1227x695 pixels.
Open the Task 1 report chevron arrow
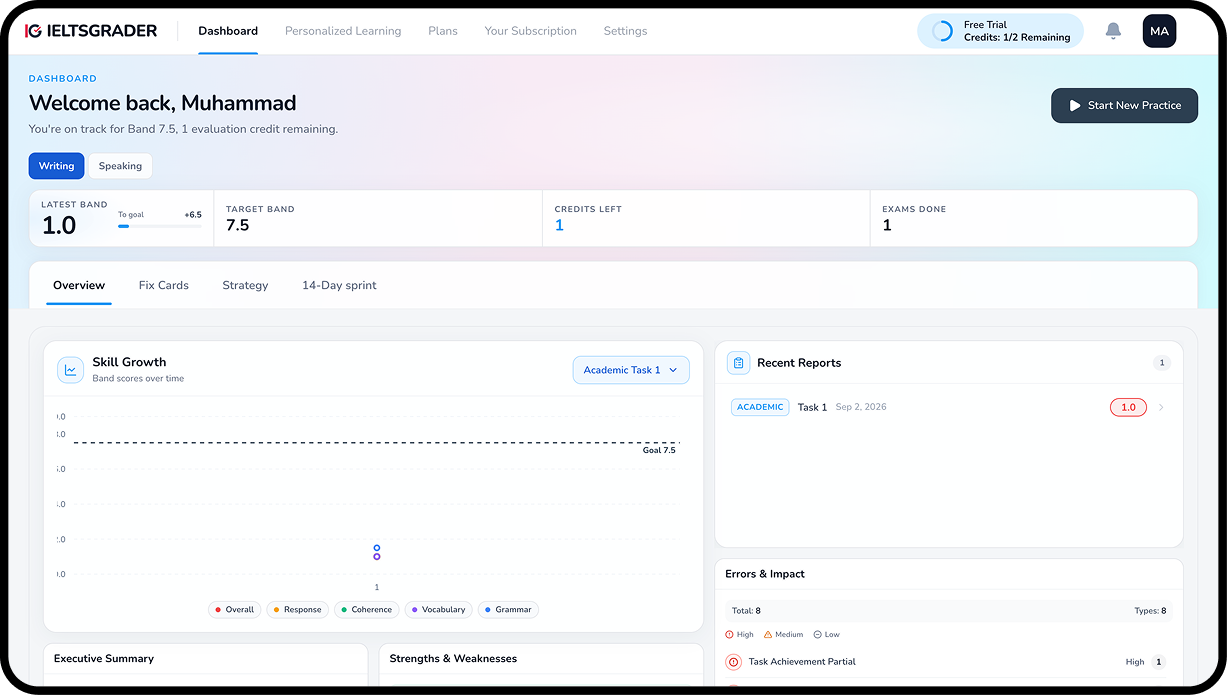pos(1161,407)
